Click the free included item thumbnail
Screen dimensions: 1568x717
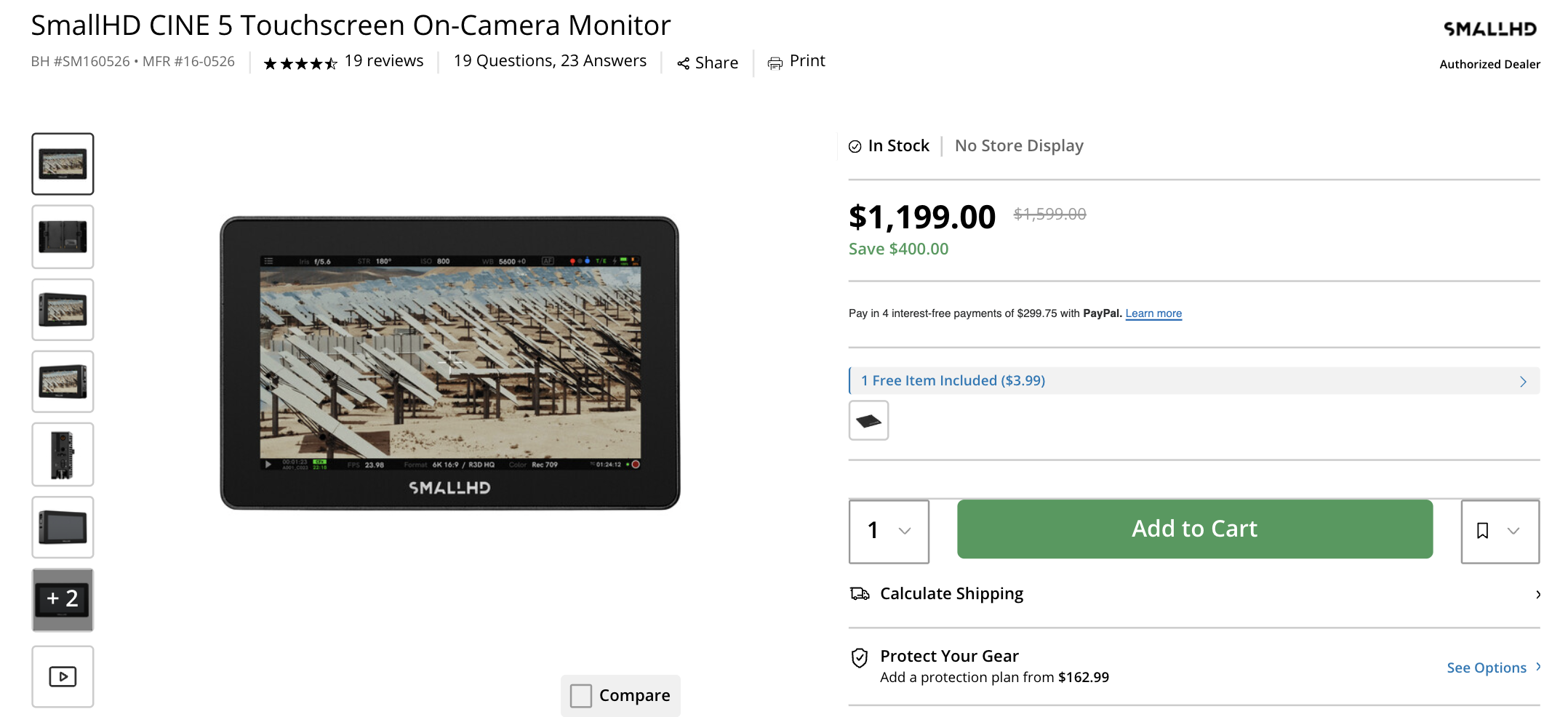tap(868, 420)
